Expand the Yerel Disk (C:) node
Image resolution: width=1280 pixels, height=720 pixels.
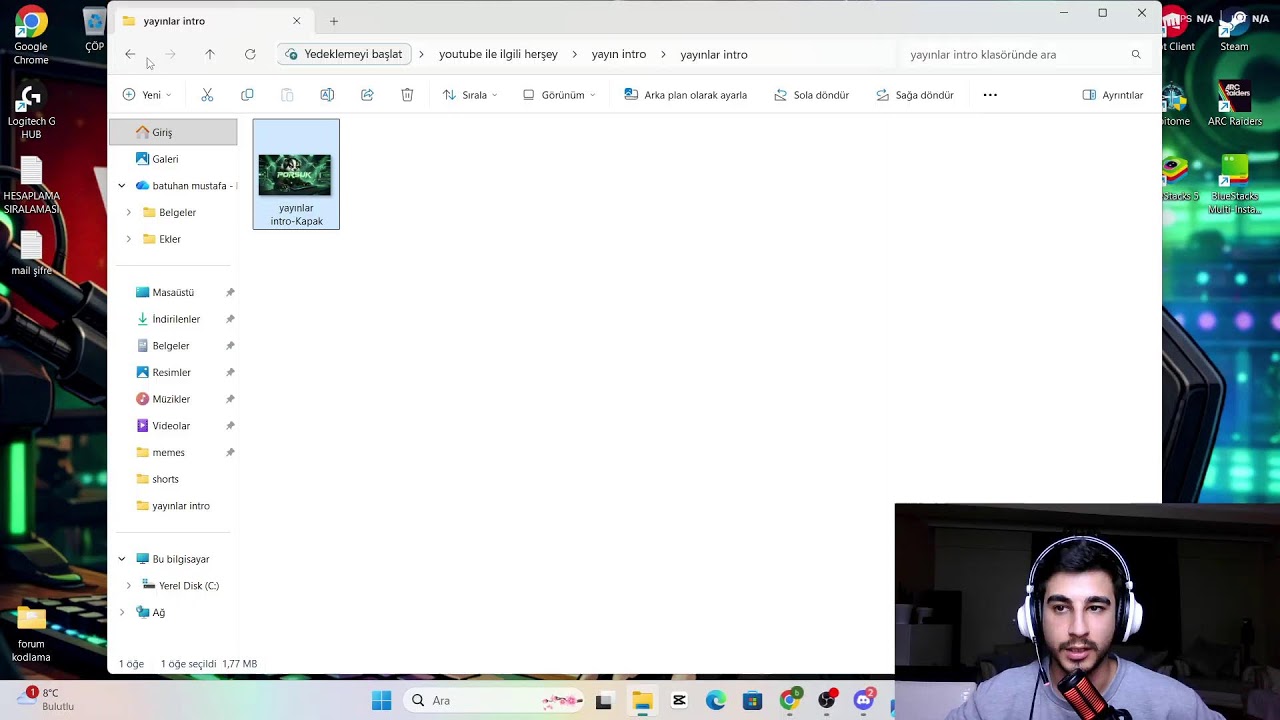click(x=128, y=586)
